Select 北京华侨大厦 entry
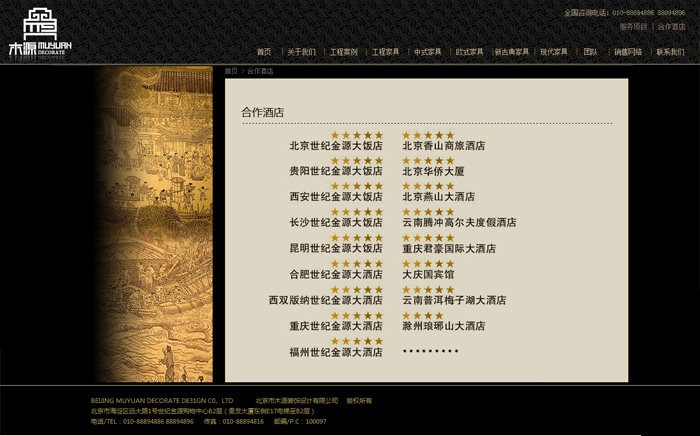 pyautogui.click(x=433, y=171)
